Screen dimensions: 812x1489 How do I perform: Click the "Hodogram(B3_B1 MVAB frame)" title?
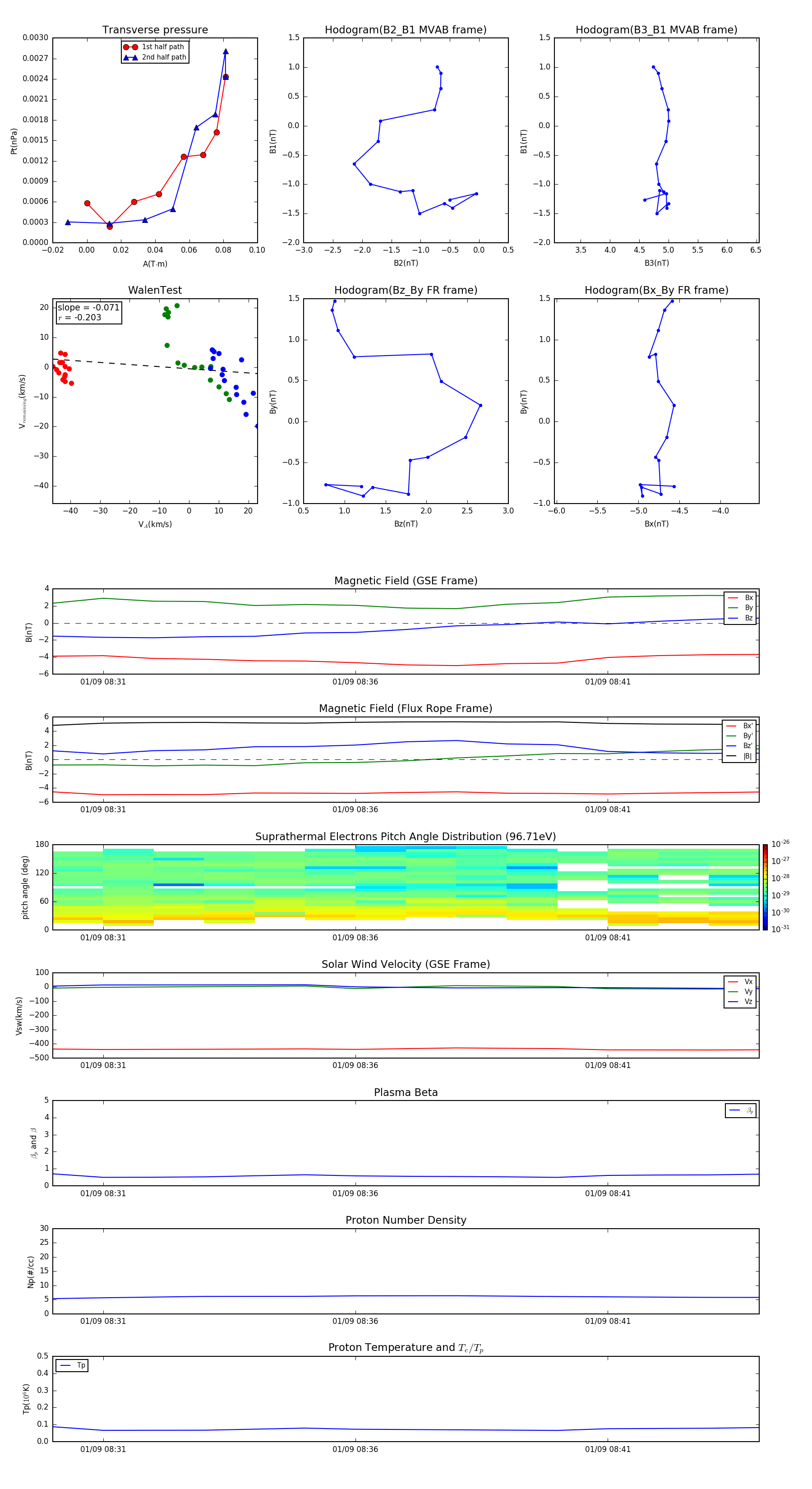tap(656, 30)
